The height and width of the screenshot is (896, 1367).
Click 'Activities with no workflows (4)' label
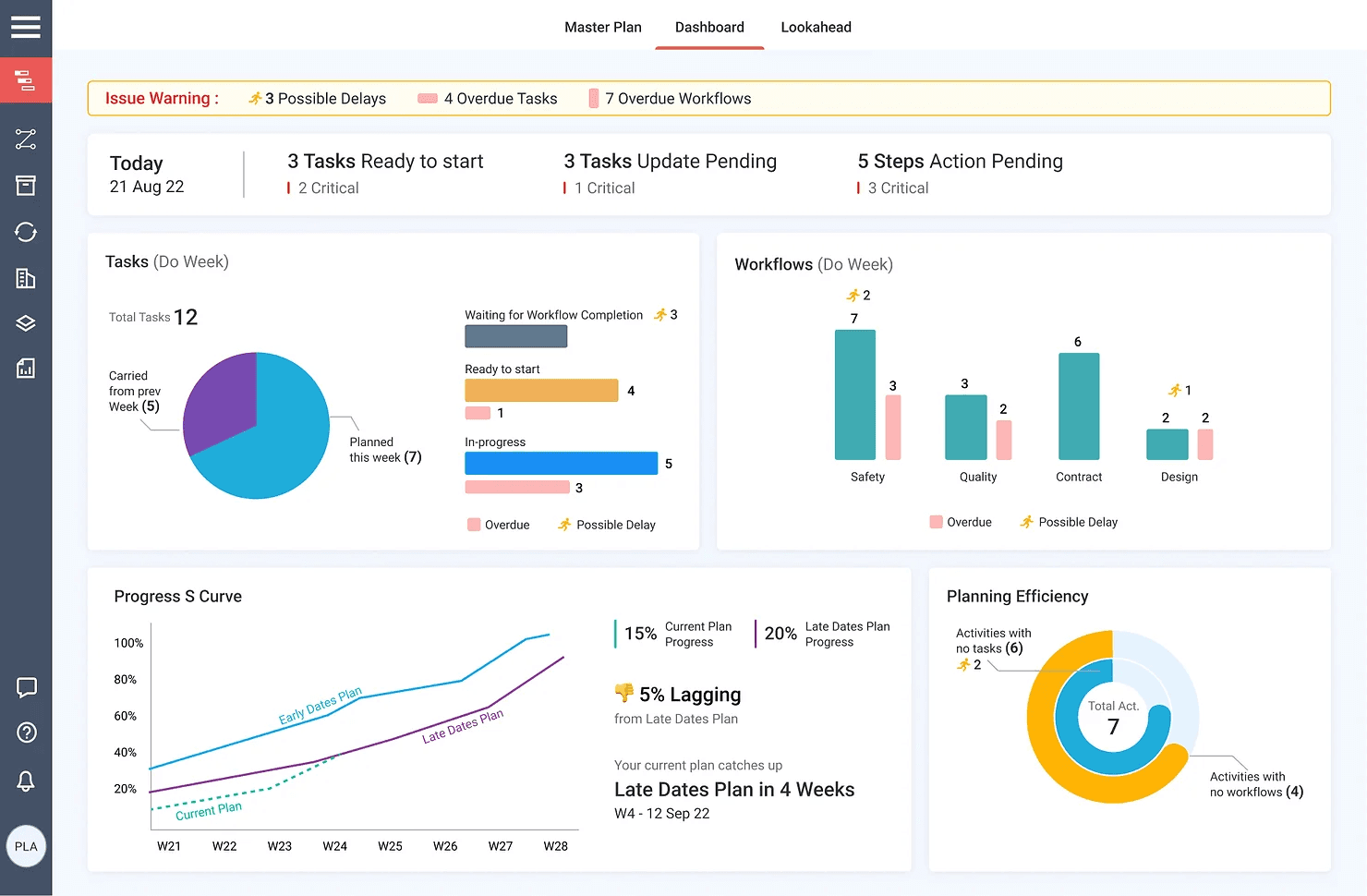point(1256,784)
